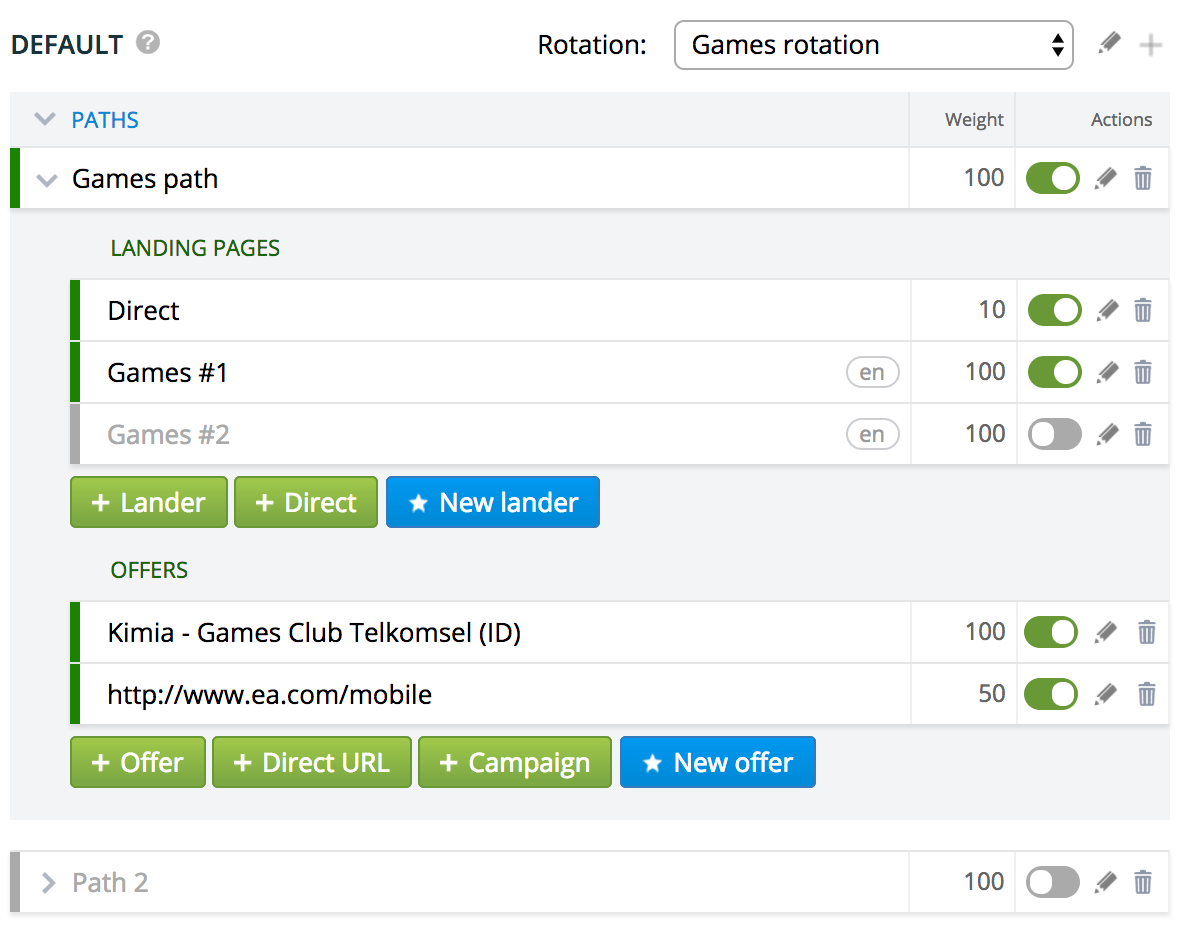Image resolution: width=1180 pixels, height=930 pixels.
Task: Click the pencil icon next to Rotation dropdown
Action: pos(1109,45)
